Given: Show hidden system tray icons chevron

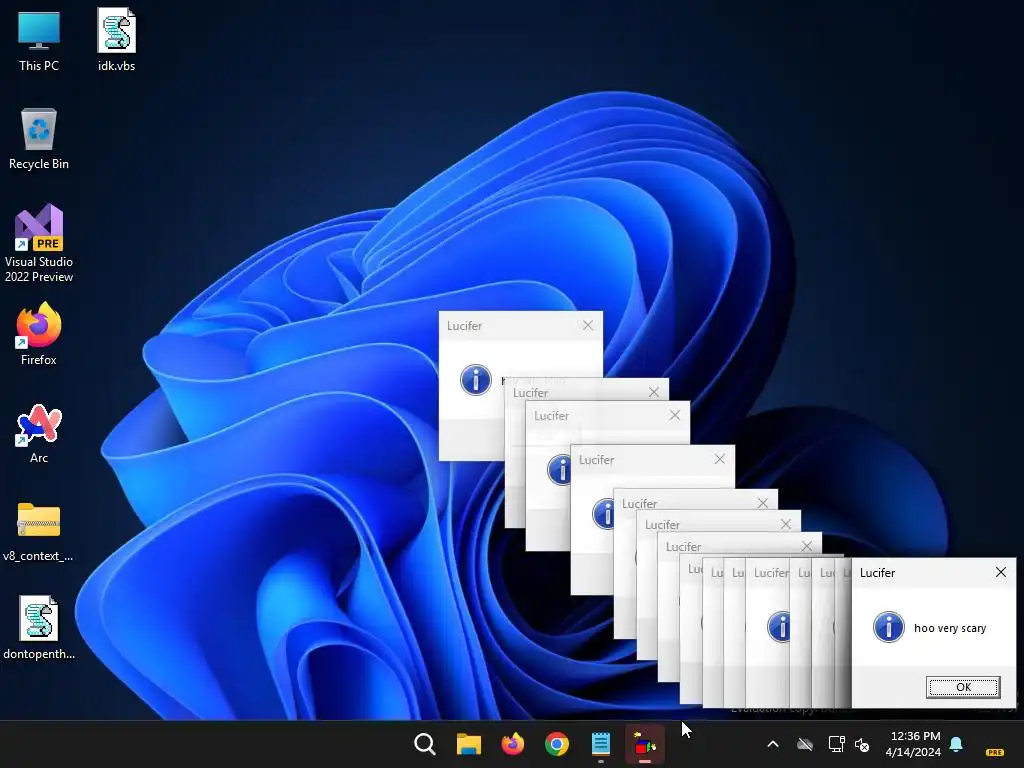Looking at the screenshot, I should (773, 744).
